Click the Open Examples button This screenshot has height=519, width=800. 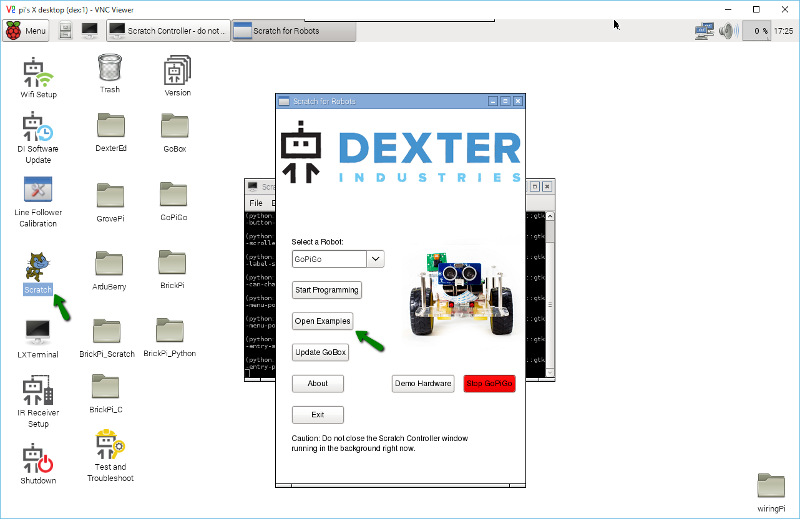tap(322, 321)
